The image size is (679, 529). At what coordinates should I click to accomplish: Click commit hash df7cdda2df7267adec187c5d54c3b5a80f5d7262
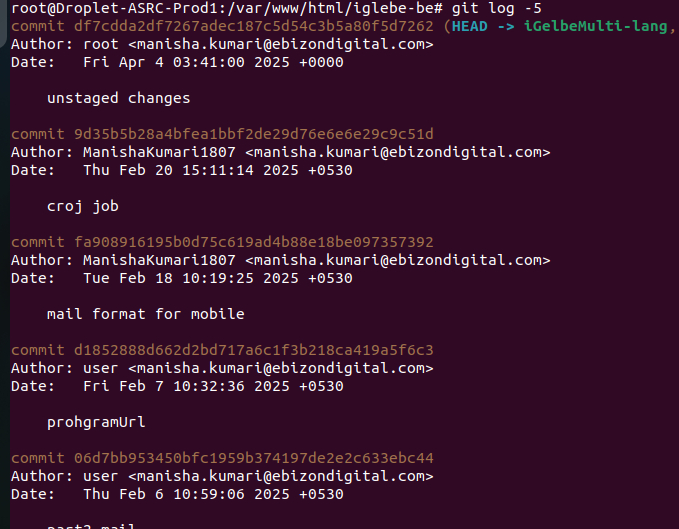click(x=254, y=26)
